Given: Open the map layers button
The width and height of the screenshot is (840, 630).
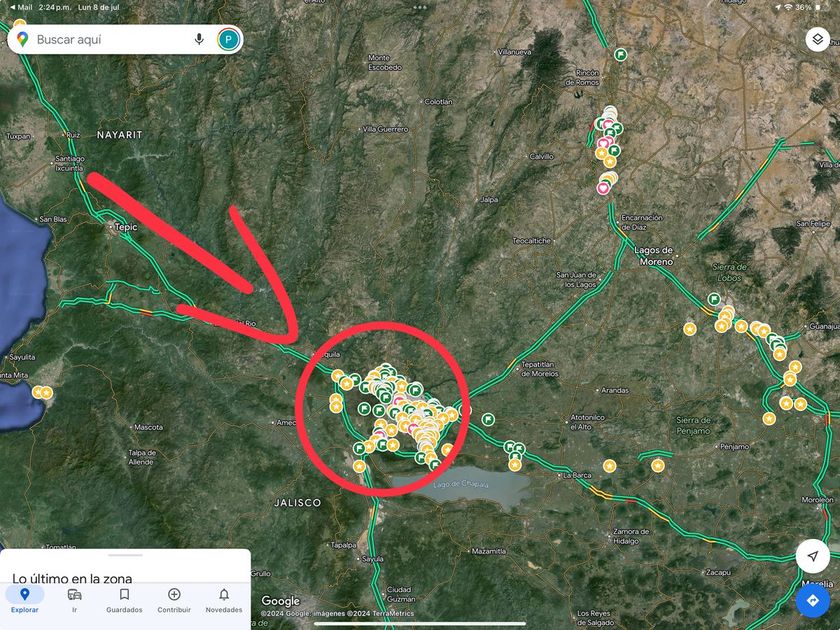Looking at the screenshot, I should [x=818, y=39].
